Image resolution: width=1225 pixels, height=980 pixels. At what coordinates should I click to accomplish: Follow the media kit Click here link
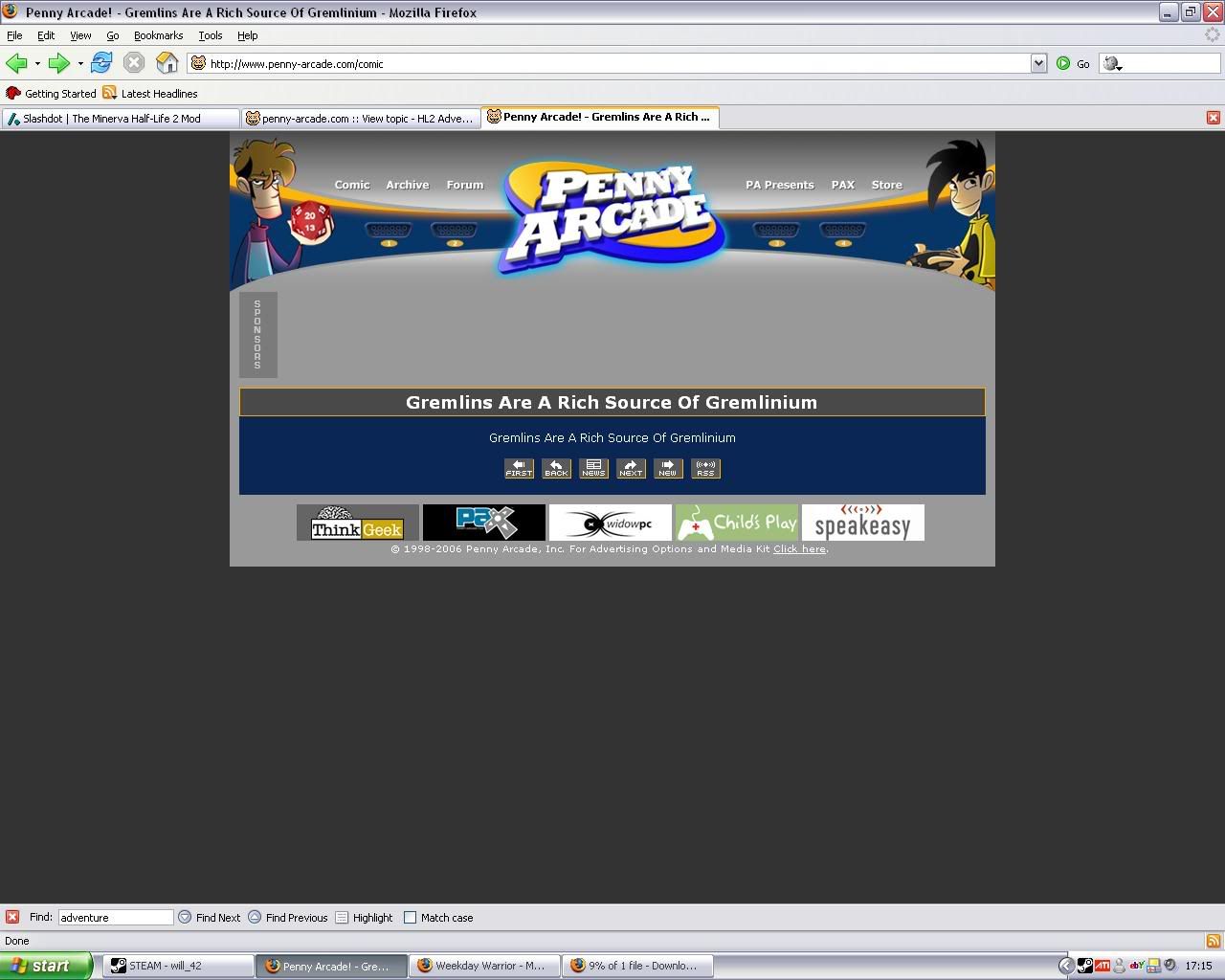pyautogui.click(x=799, y=549)
